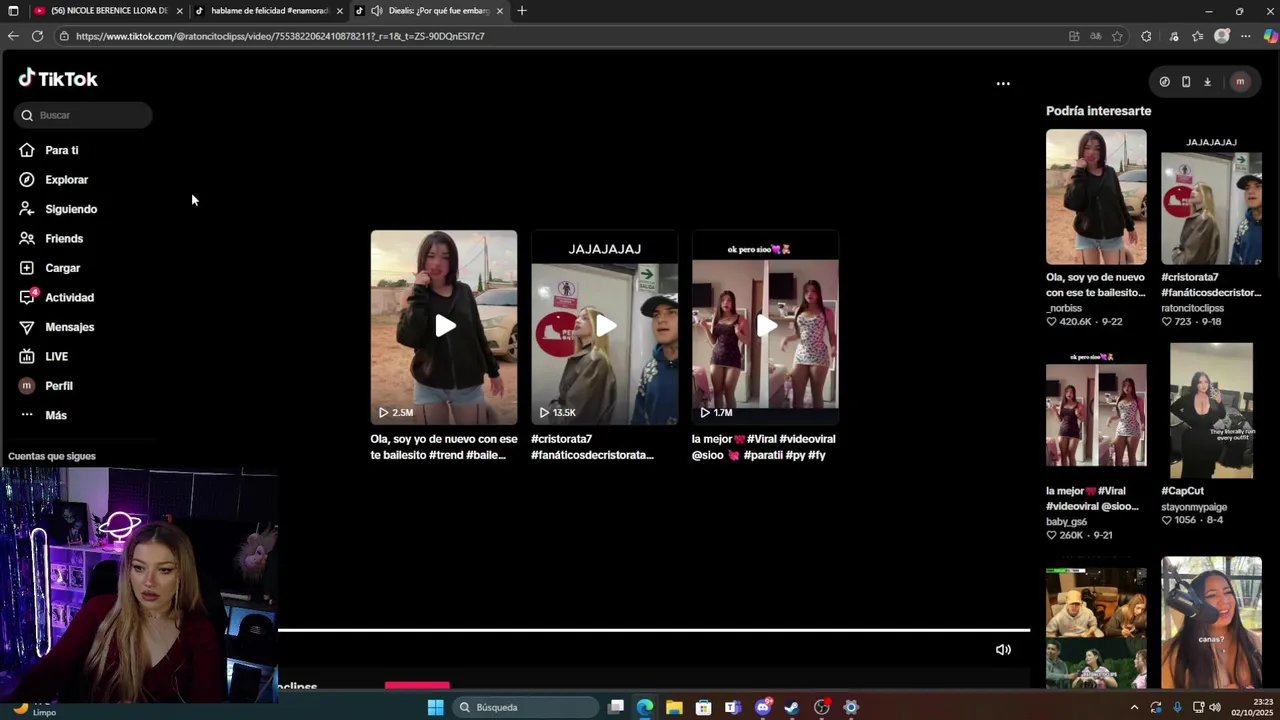Close the Dealis tab
1280x720 pixels.
(499, 11)
